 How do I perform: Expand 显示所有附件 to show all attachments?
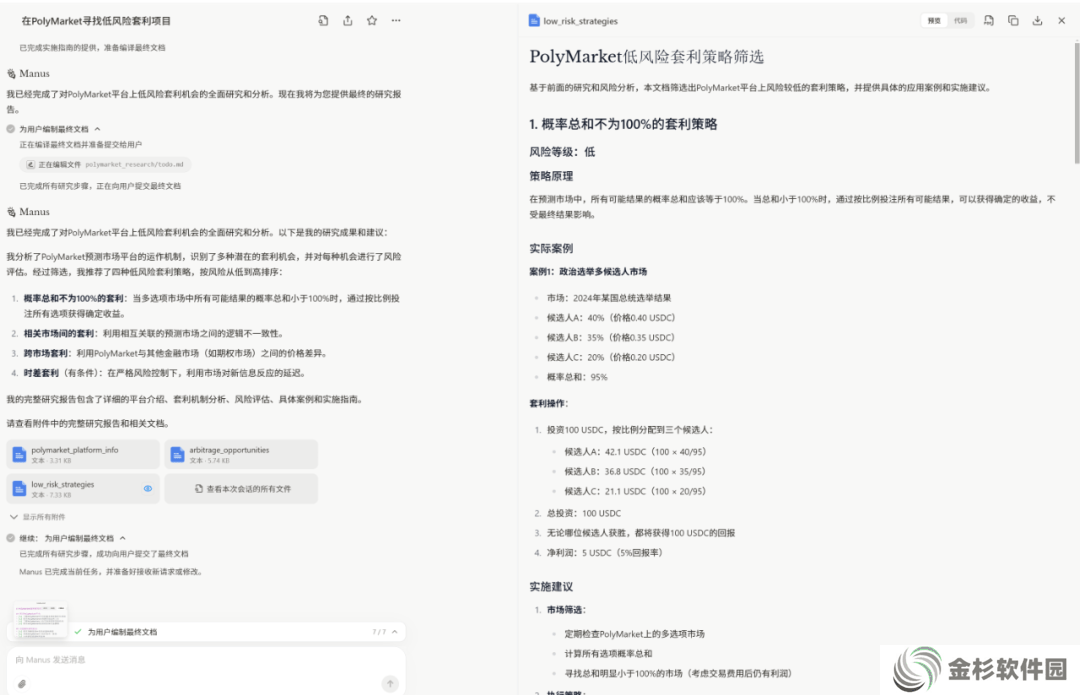tap(38, 517)
